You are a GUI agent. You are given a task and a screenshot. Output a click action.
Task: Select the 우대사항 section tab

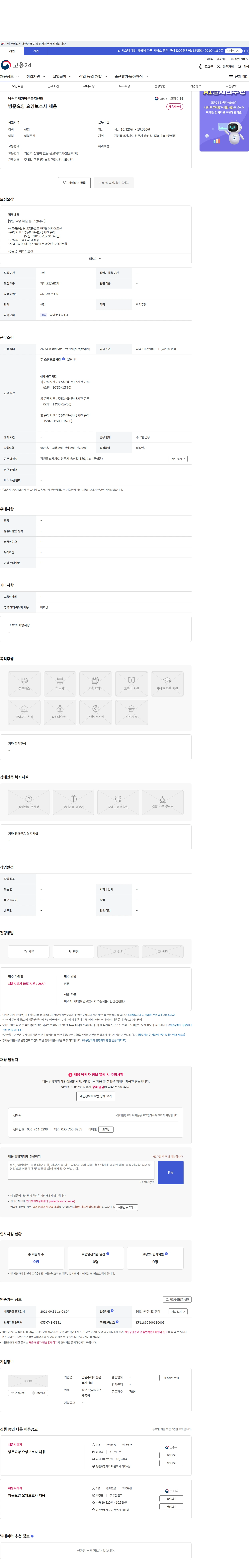(89, 87)
